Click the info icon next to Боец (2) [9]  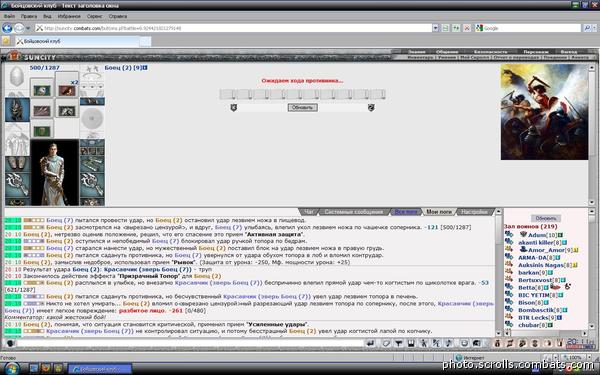pyautogui.click(x=145, y=68)
